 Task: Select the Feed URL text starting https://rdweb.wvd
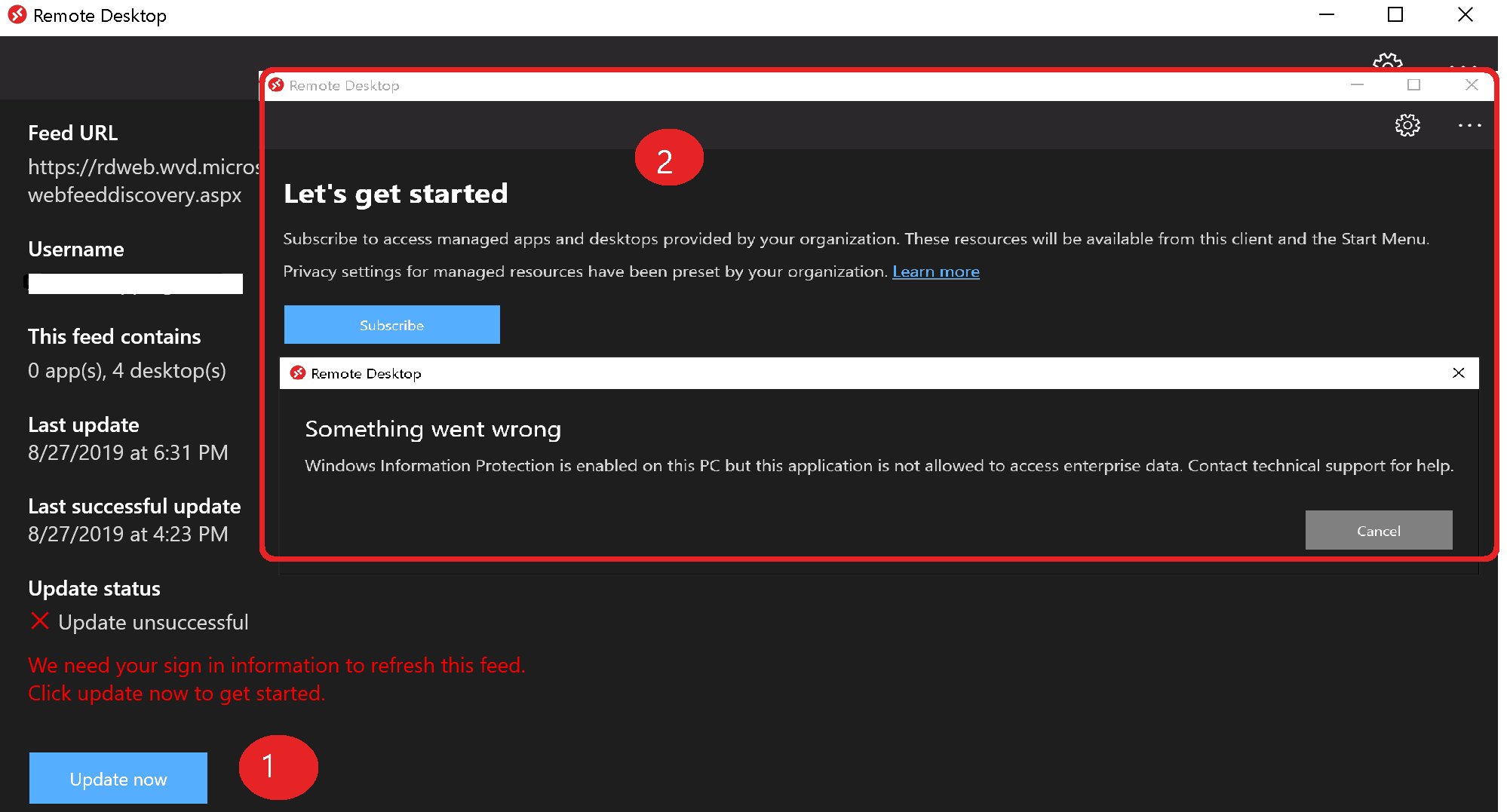coord(143,167)
